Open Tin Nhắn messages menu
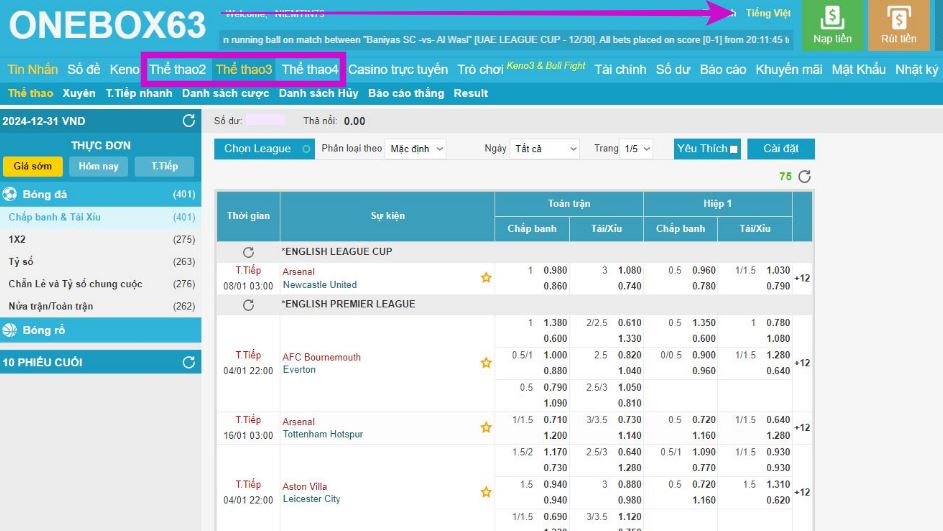Screen dimensions: 943x531 pos(32,69)
